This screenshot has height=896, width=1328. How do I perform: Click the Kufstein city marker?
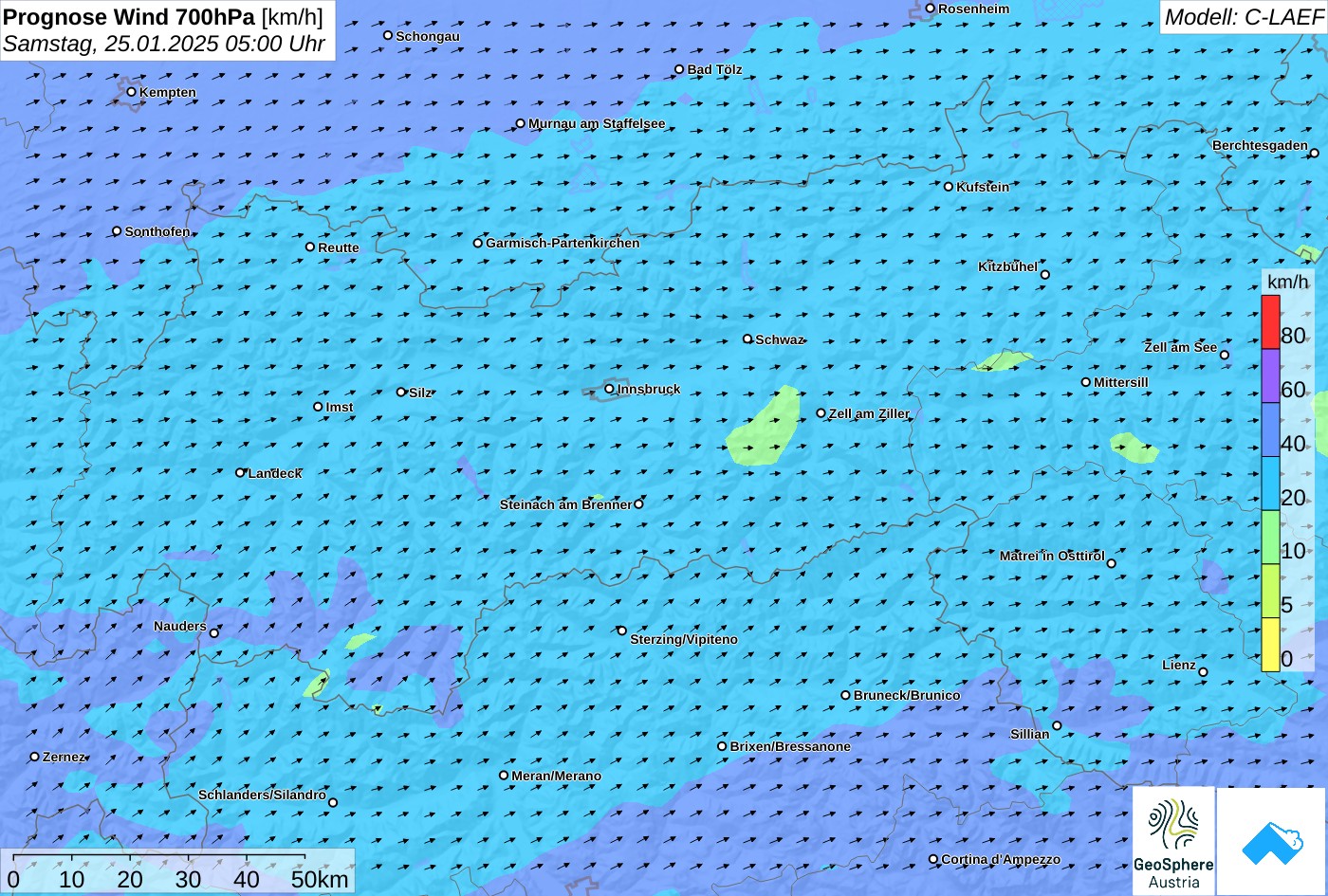[x=948, y=187]
